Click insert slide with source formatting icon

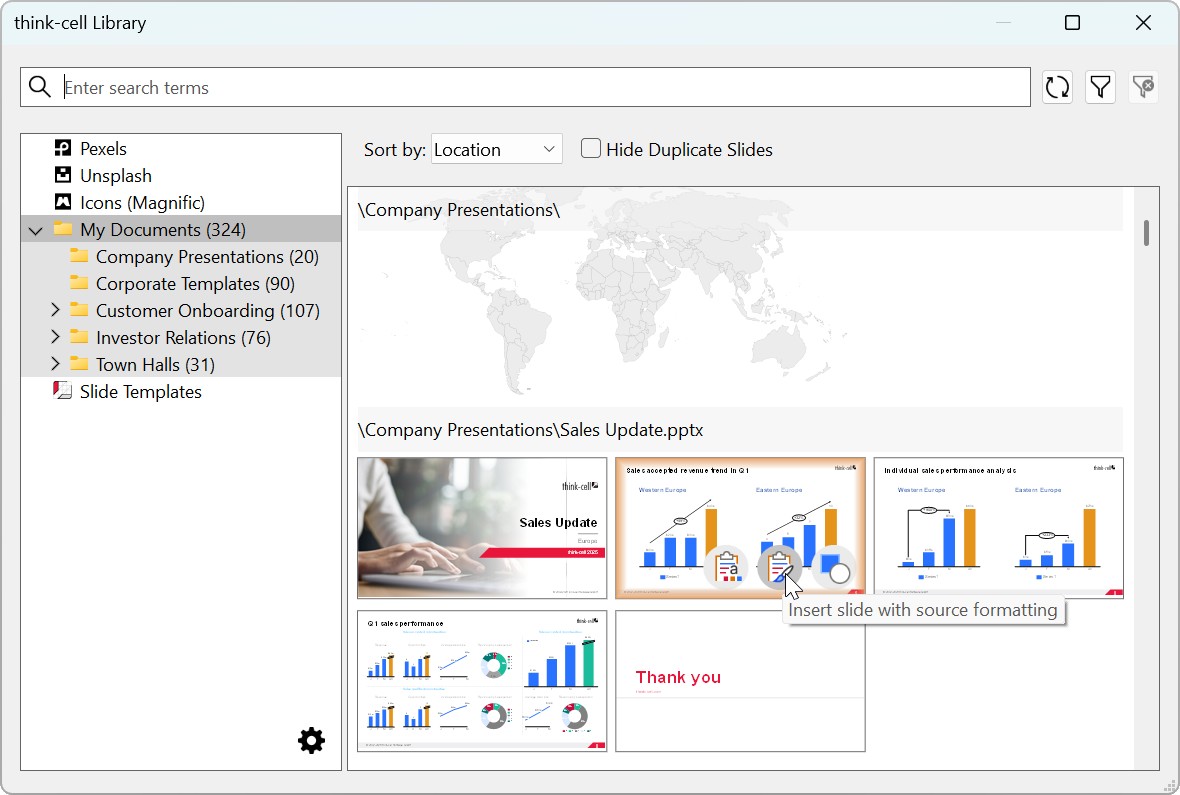click(x=780, y=567)
